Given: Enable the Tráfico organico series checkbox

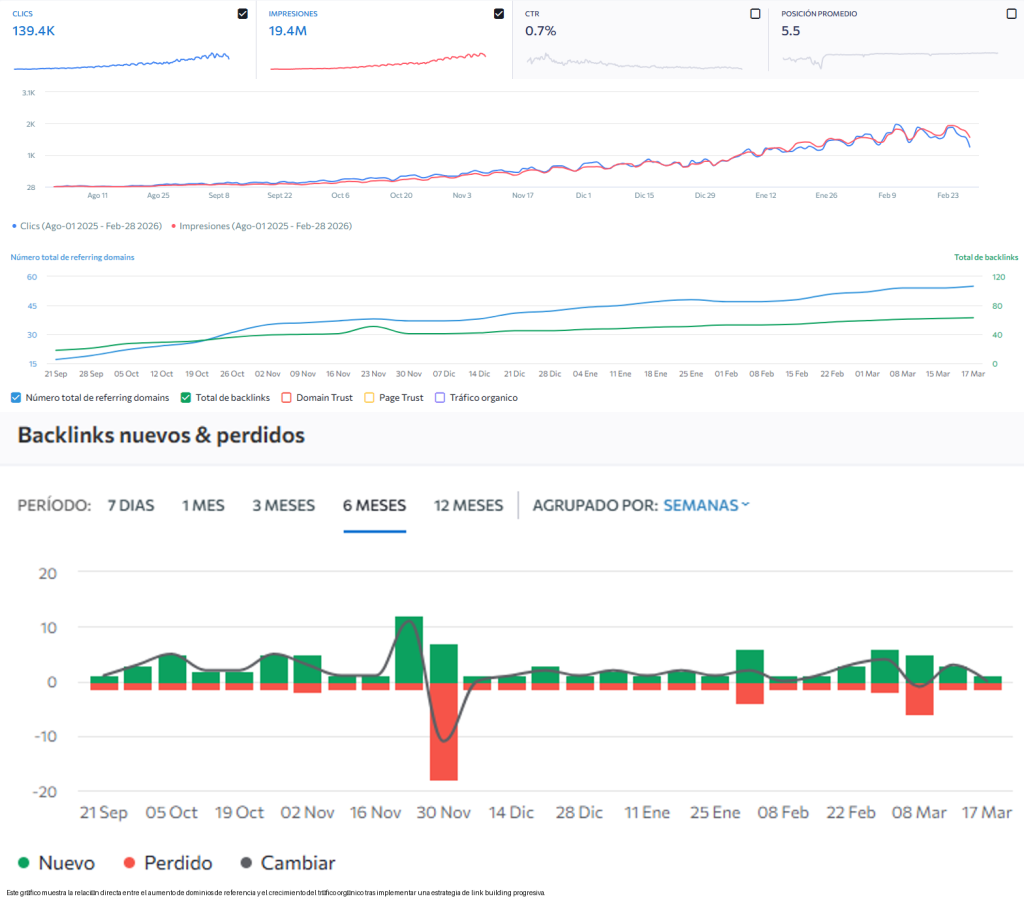Looking at the screenshot, I should tap(441, 398).
